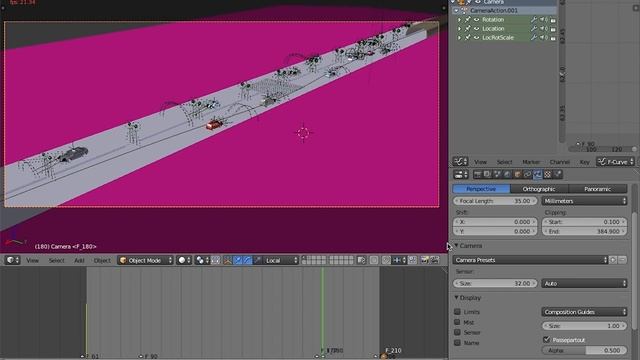Remove camera preset minus button

click(622, 260)
